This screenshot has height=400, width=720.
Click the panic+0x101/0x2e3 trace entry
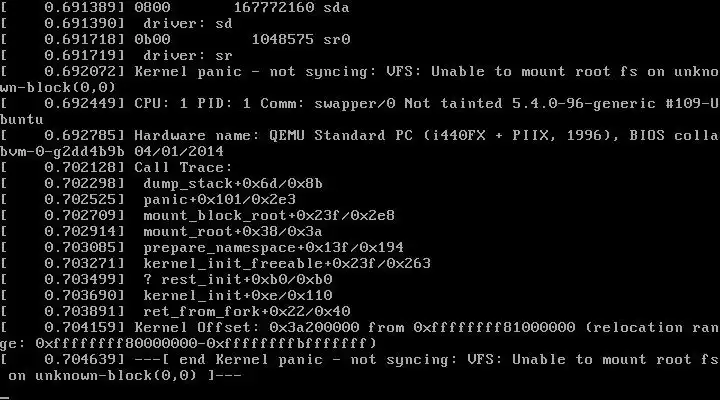pos(219,200)
